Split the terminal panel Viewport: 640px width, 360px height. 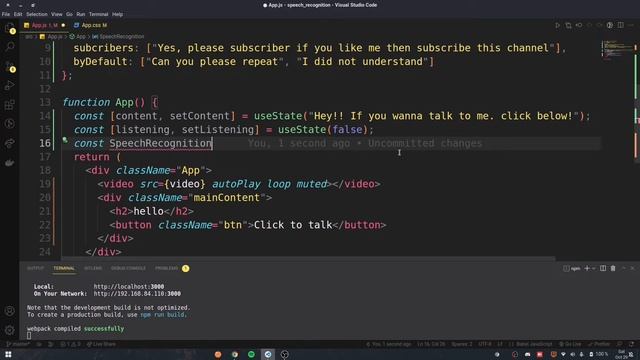click(x=603, y=268)
